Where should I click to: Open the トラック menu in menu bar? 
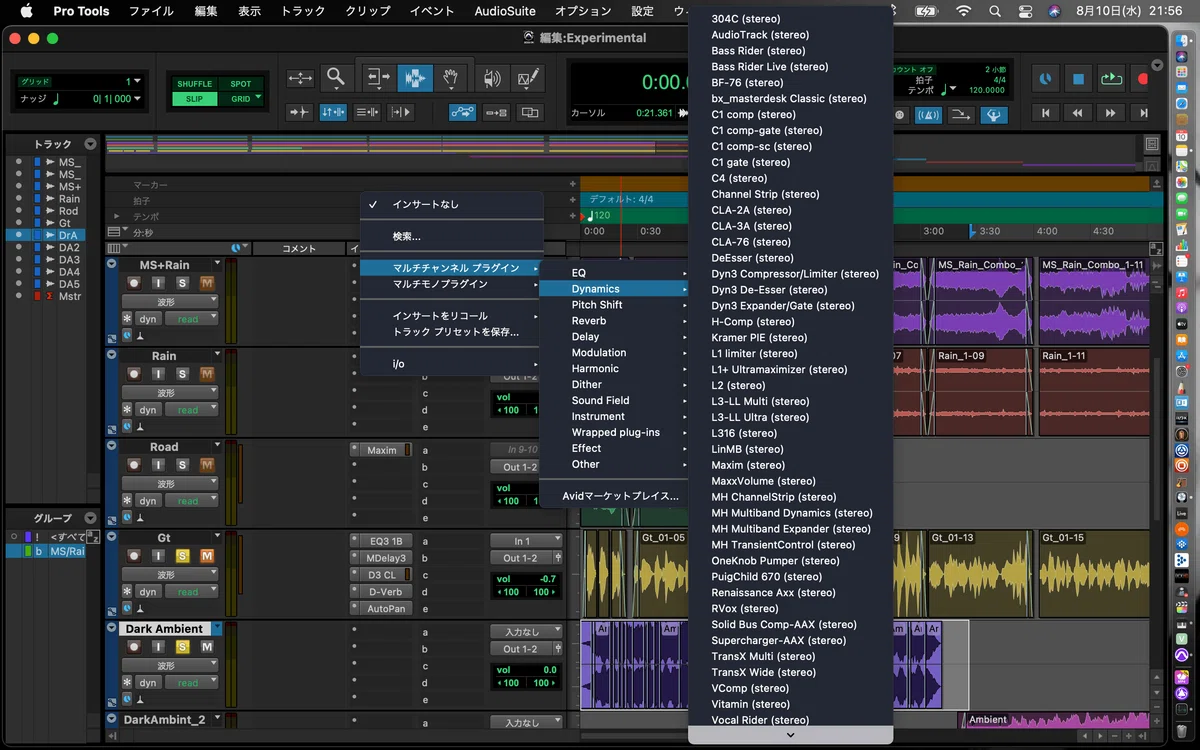303,11
